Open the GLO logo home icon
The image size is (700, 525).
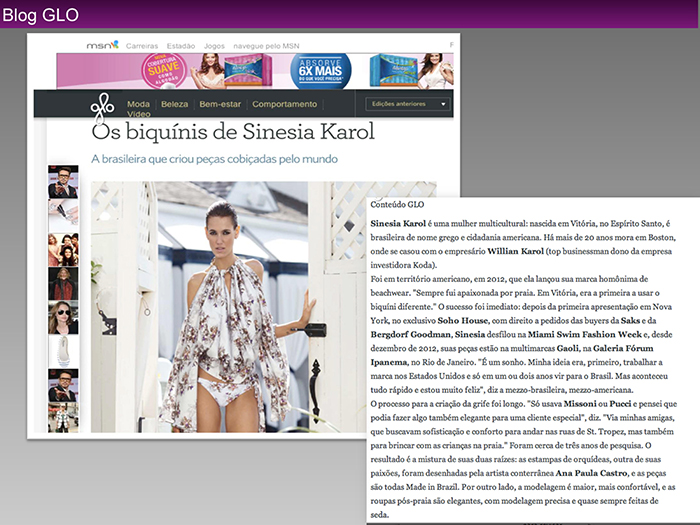click(102, 108)
